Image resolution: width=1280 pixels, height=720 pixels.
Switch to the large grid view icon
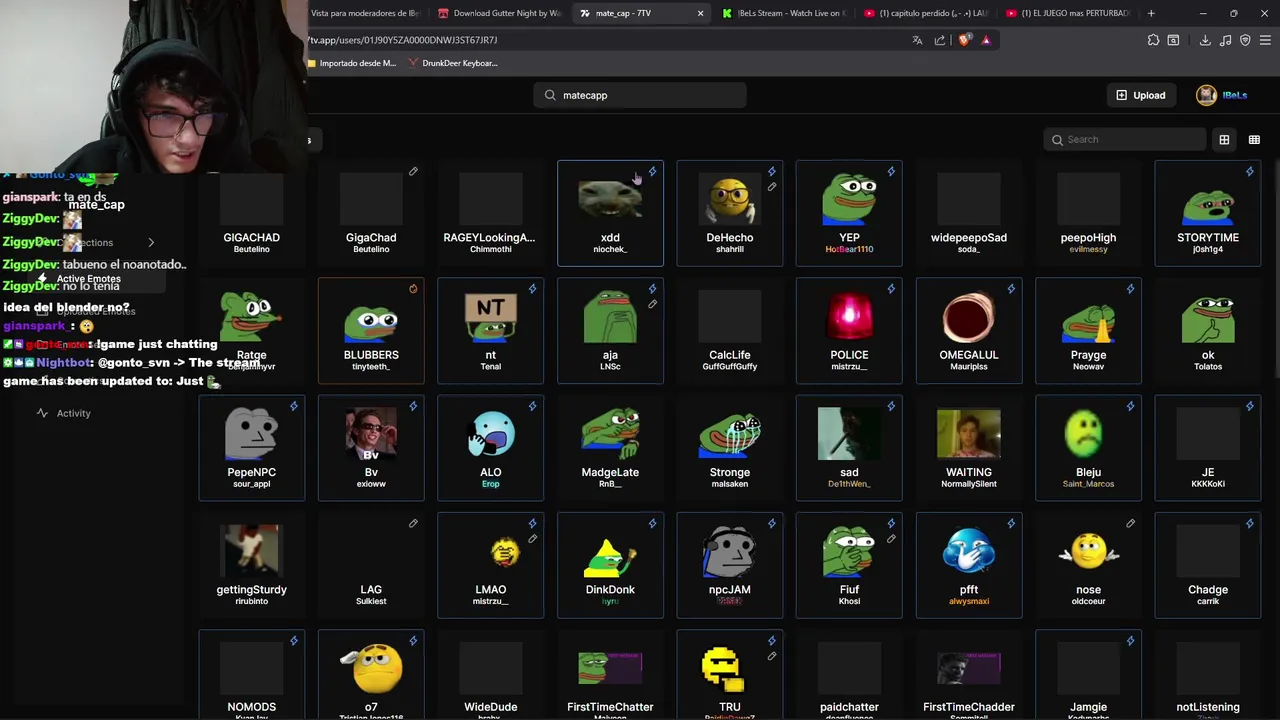[x=1224, y=140]
